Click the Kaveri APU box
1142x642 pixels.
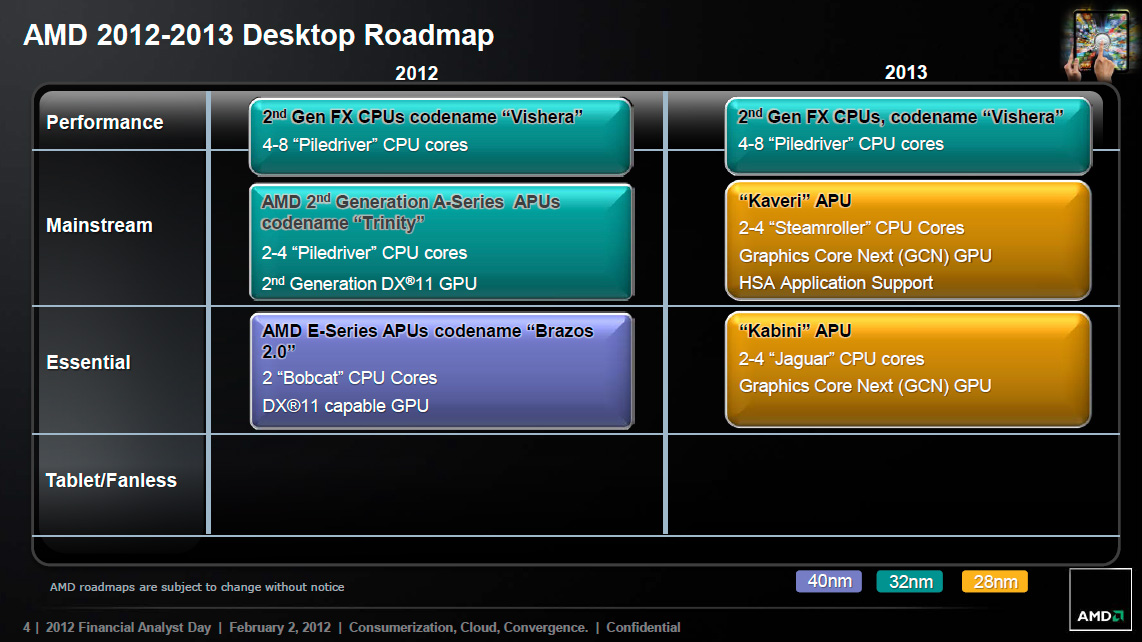pyautogui.click(x=908, y=240)
